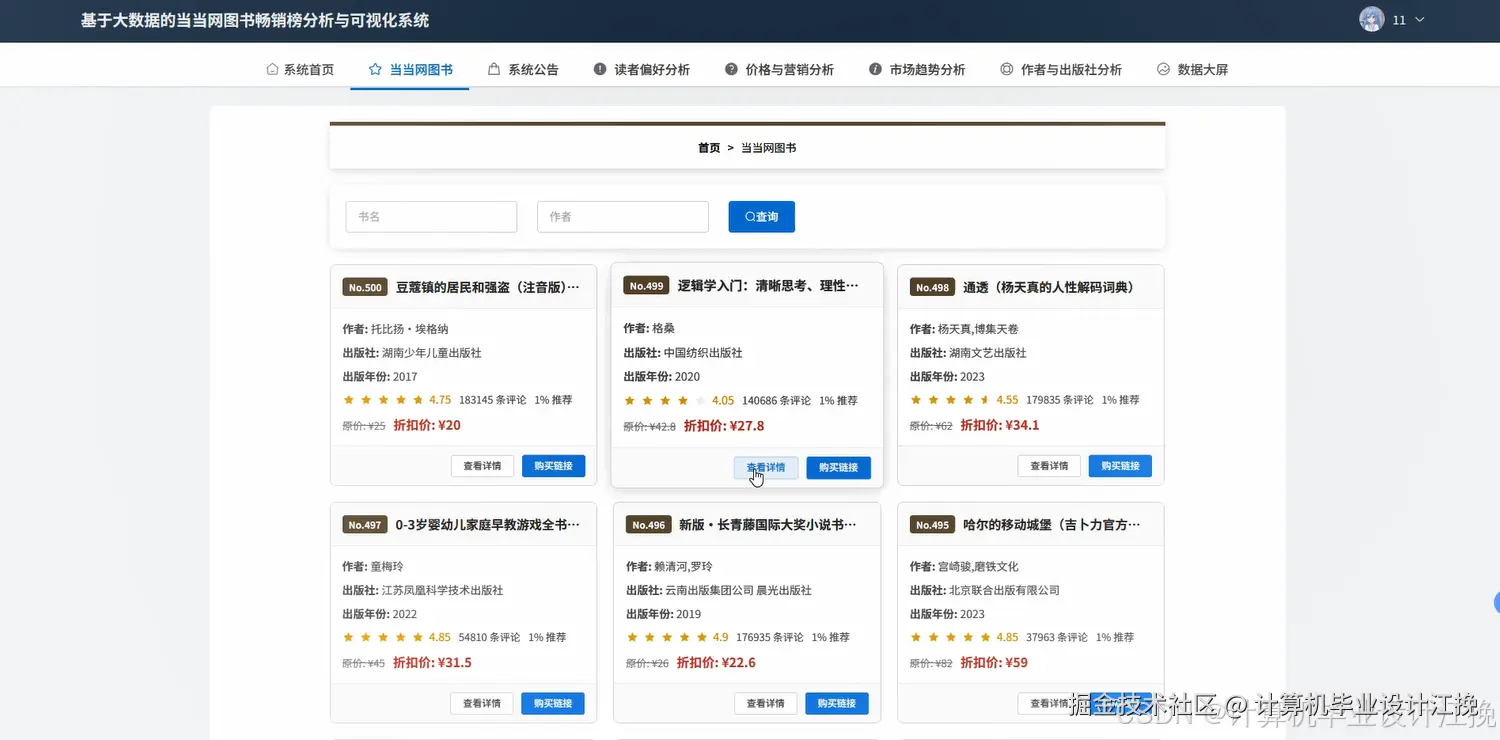Click the publisher 湖南少年儿童出版社
This screenshot has height=740, width=1500.
(x=432, y=353)
